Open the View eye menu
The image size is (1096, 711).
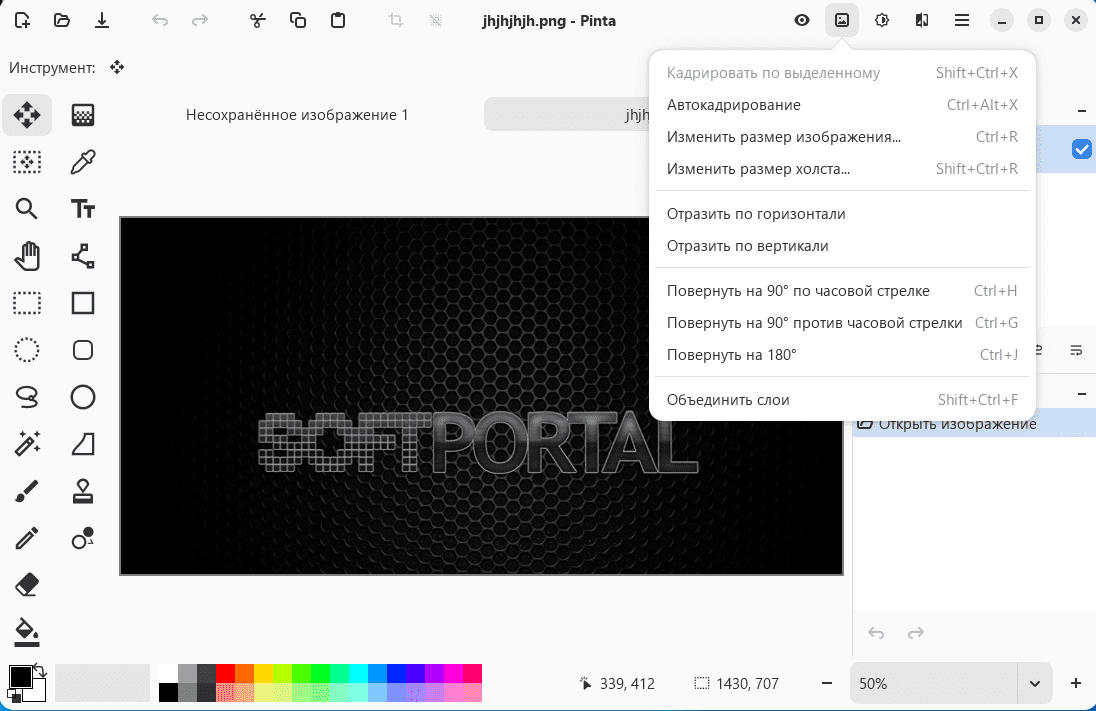click(802, 20)
